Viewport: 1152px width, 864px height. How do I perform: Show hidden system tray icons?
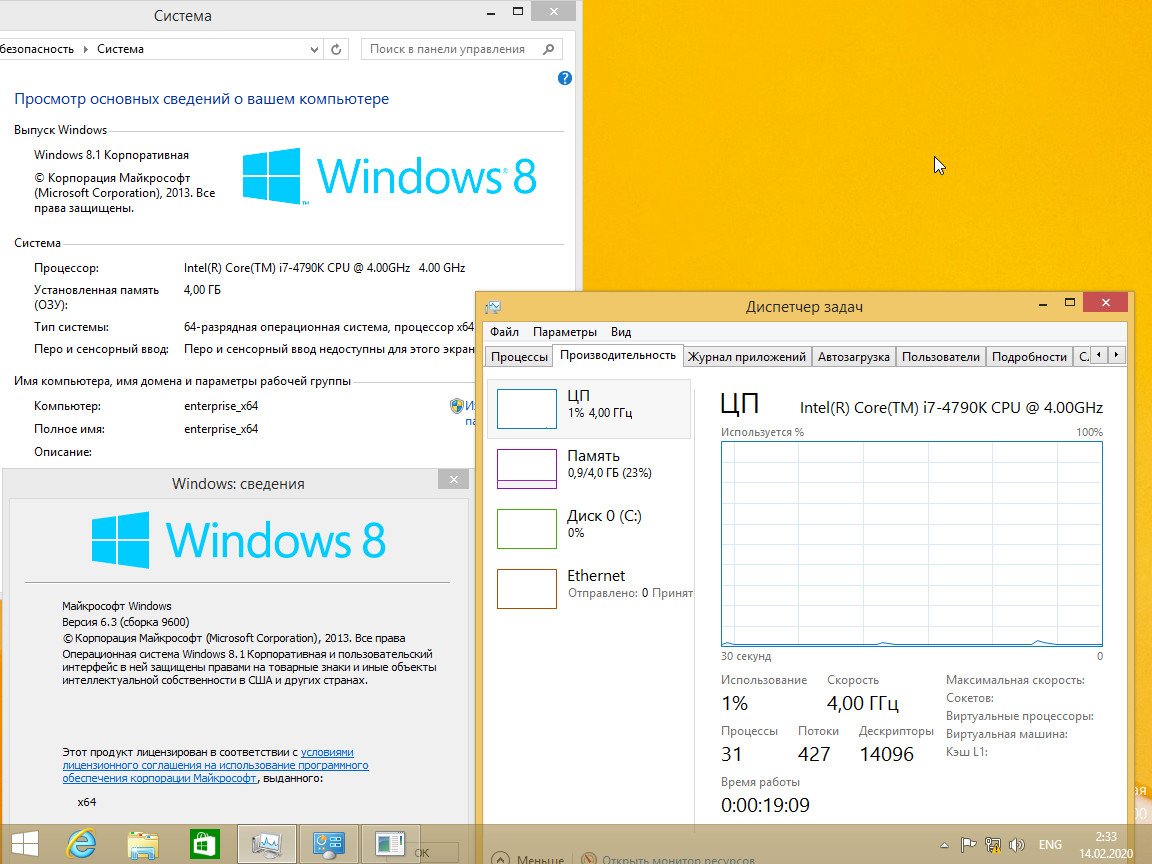coord(943,844)
